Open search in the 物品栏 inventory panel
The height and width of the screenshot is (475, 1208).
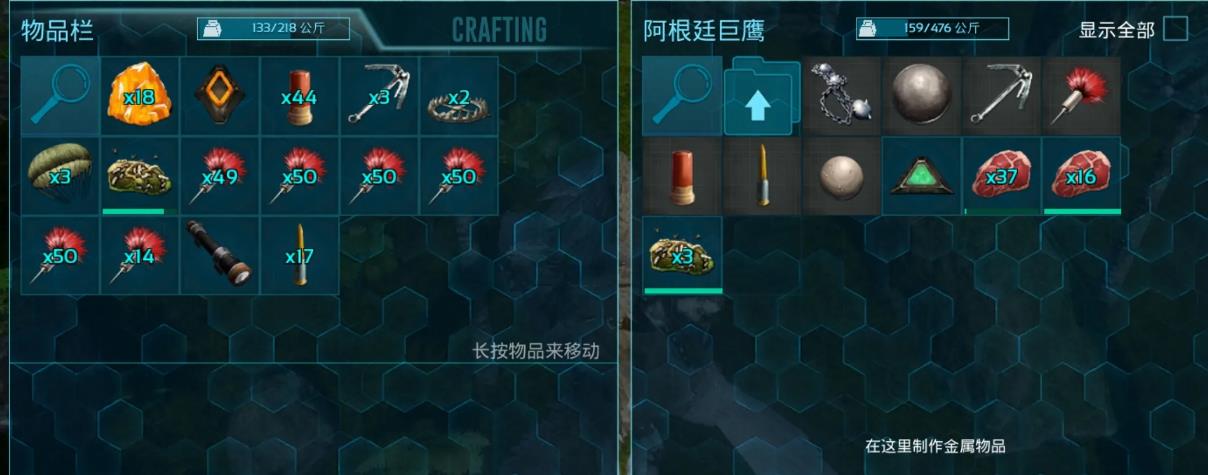pos(60,96)
